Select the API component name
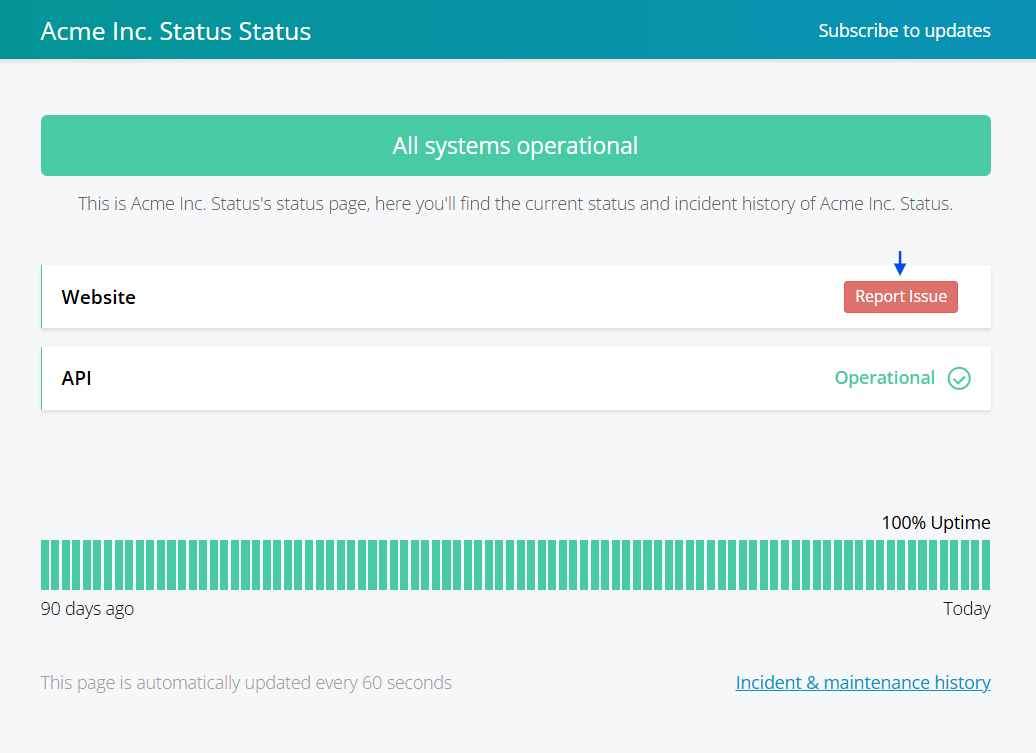The height and width of the screenshot is (753, 1036). coord(76,378)
